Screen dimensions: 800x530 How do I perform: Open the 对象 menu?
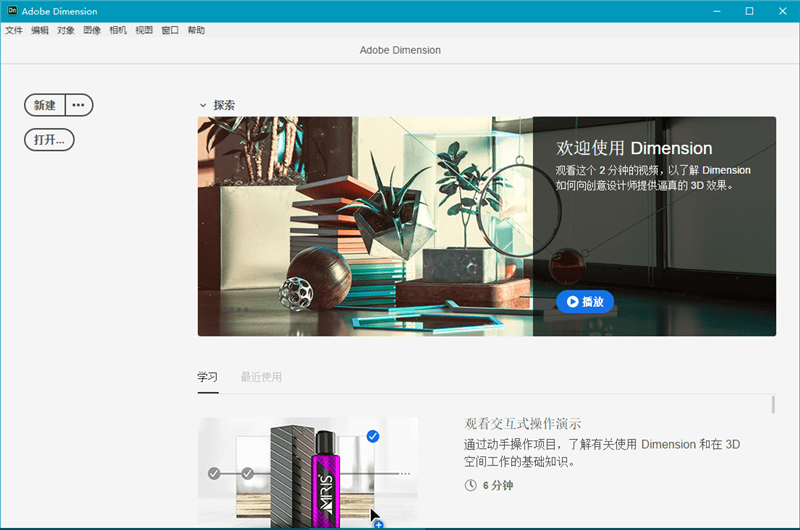66,31
